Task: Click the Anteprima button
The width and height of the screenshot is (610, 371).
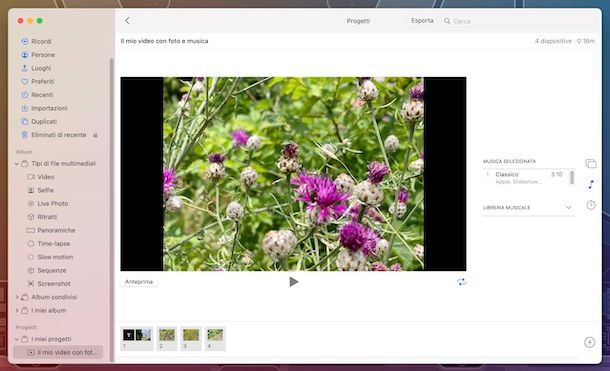Action: click(139, 282)
